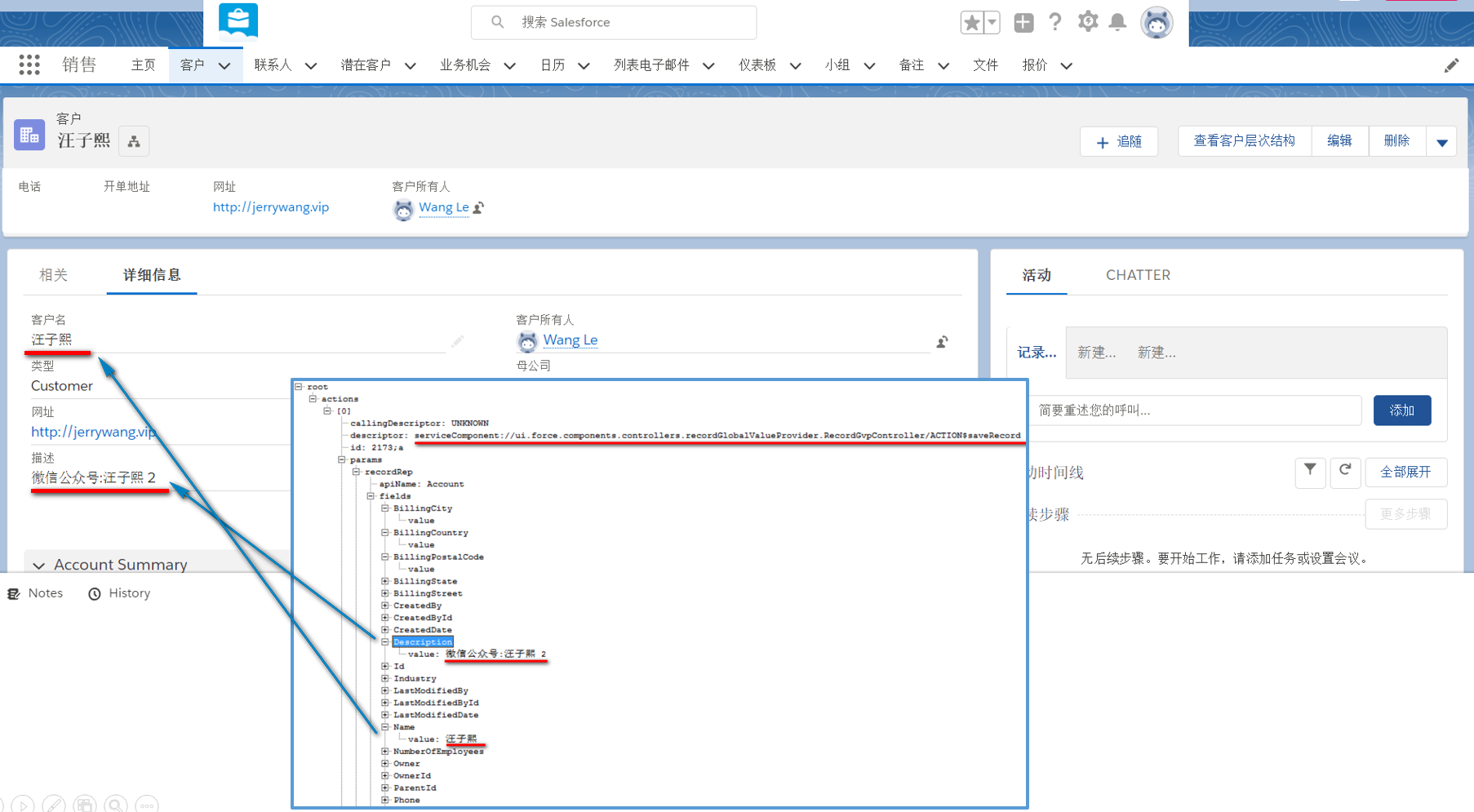Collapse the recordRep tree node
The image size is (1474, 812).
point(357,472)
